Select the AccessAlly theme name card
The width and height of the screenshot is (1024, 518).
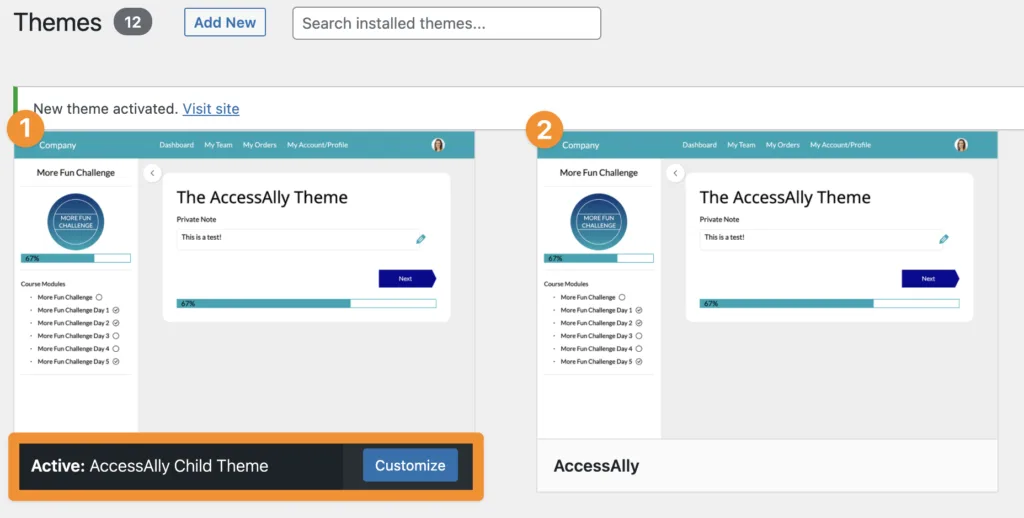[x=767, y=466]
